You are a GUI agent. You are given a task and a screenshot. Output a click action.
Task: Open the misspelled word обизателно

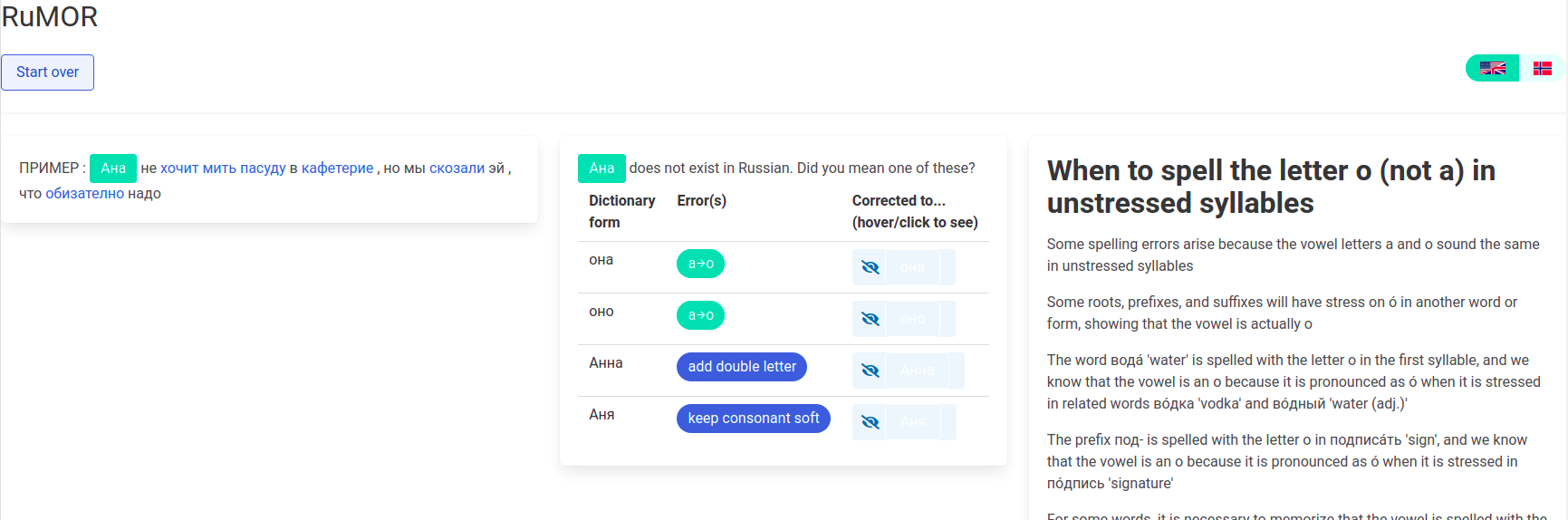click(x=84, y=194)
